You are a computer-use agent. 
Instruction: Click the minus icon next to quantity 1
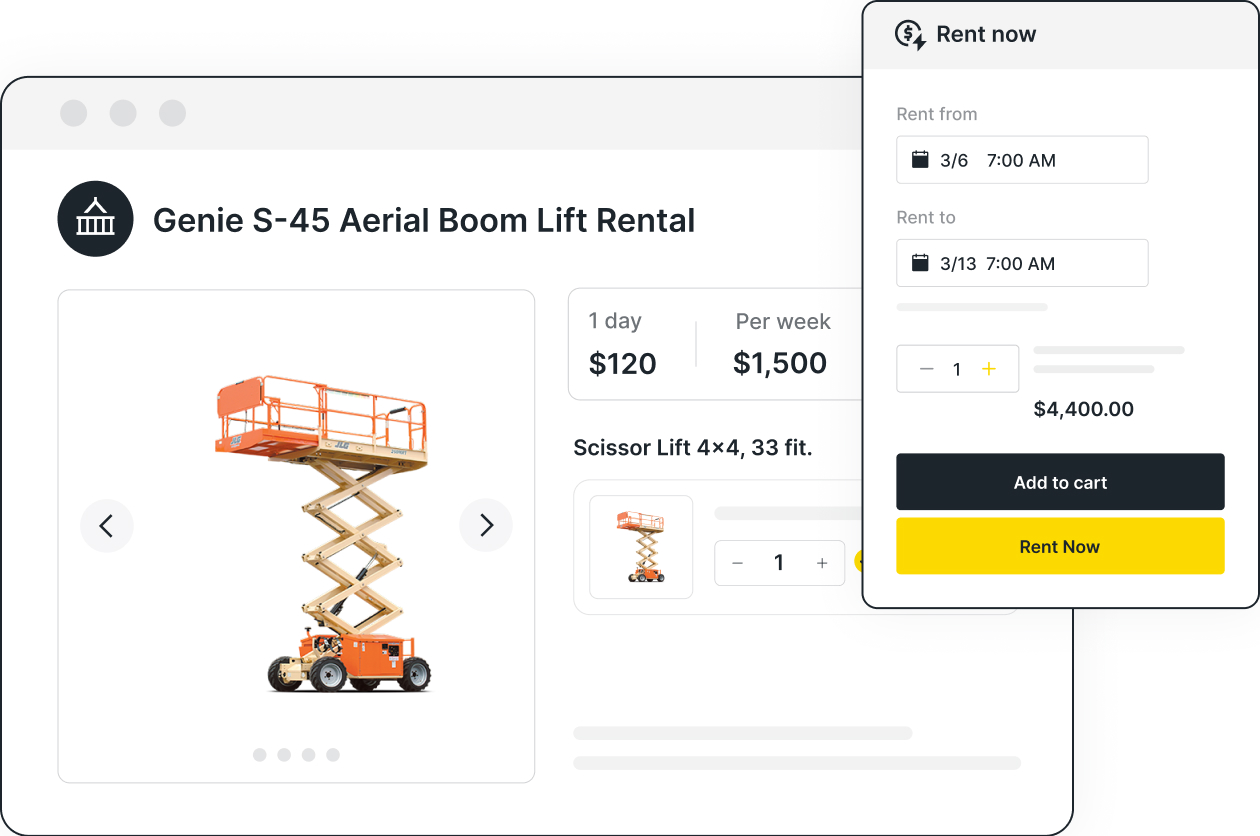click(927, 368)
